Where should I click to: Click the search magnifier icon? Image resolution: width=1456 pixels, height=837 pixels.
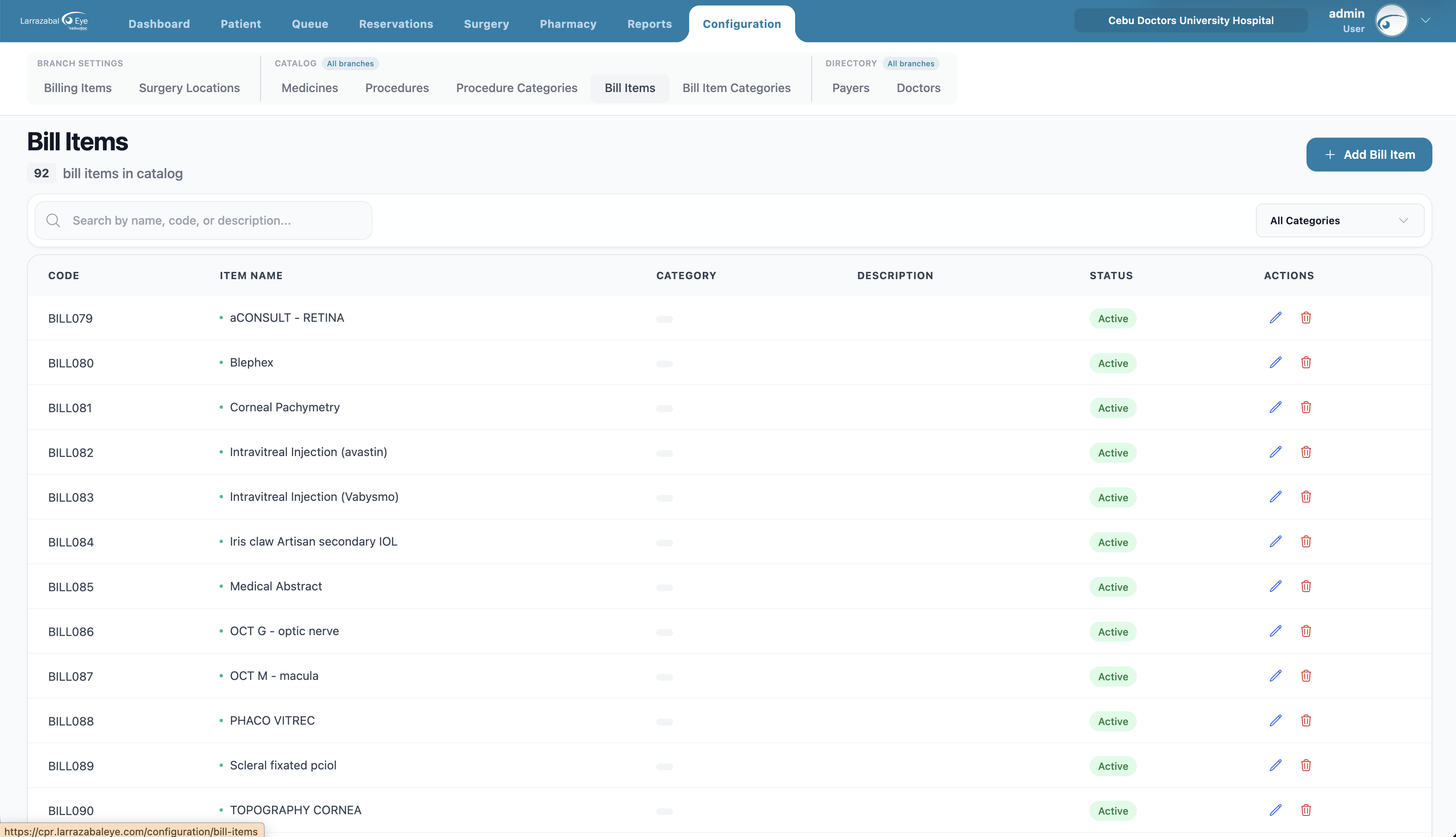pos(54,221)
